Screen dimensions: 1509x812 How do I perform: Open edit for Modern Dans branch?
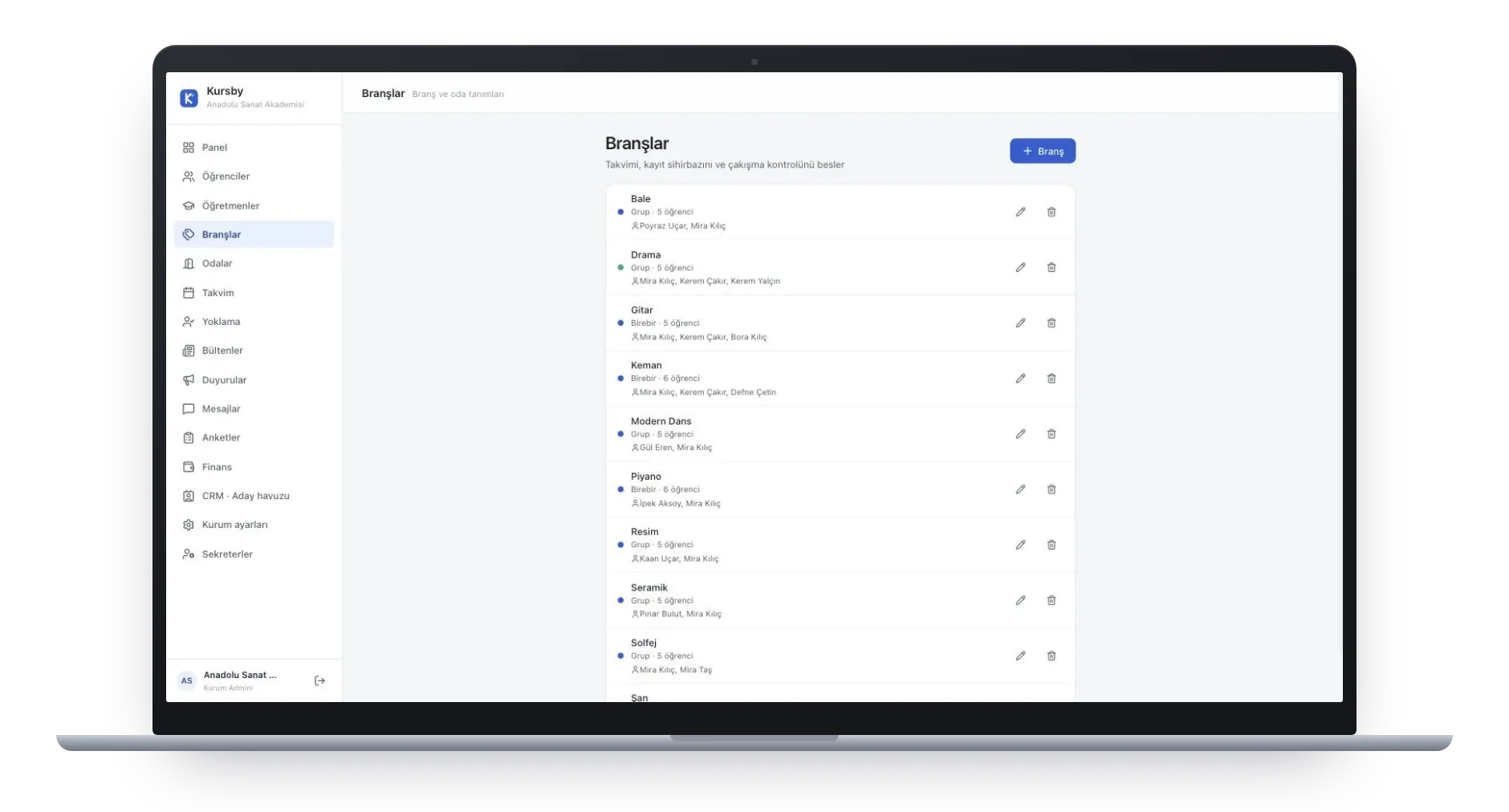(x=1020, y=434)
